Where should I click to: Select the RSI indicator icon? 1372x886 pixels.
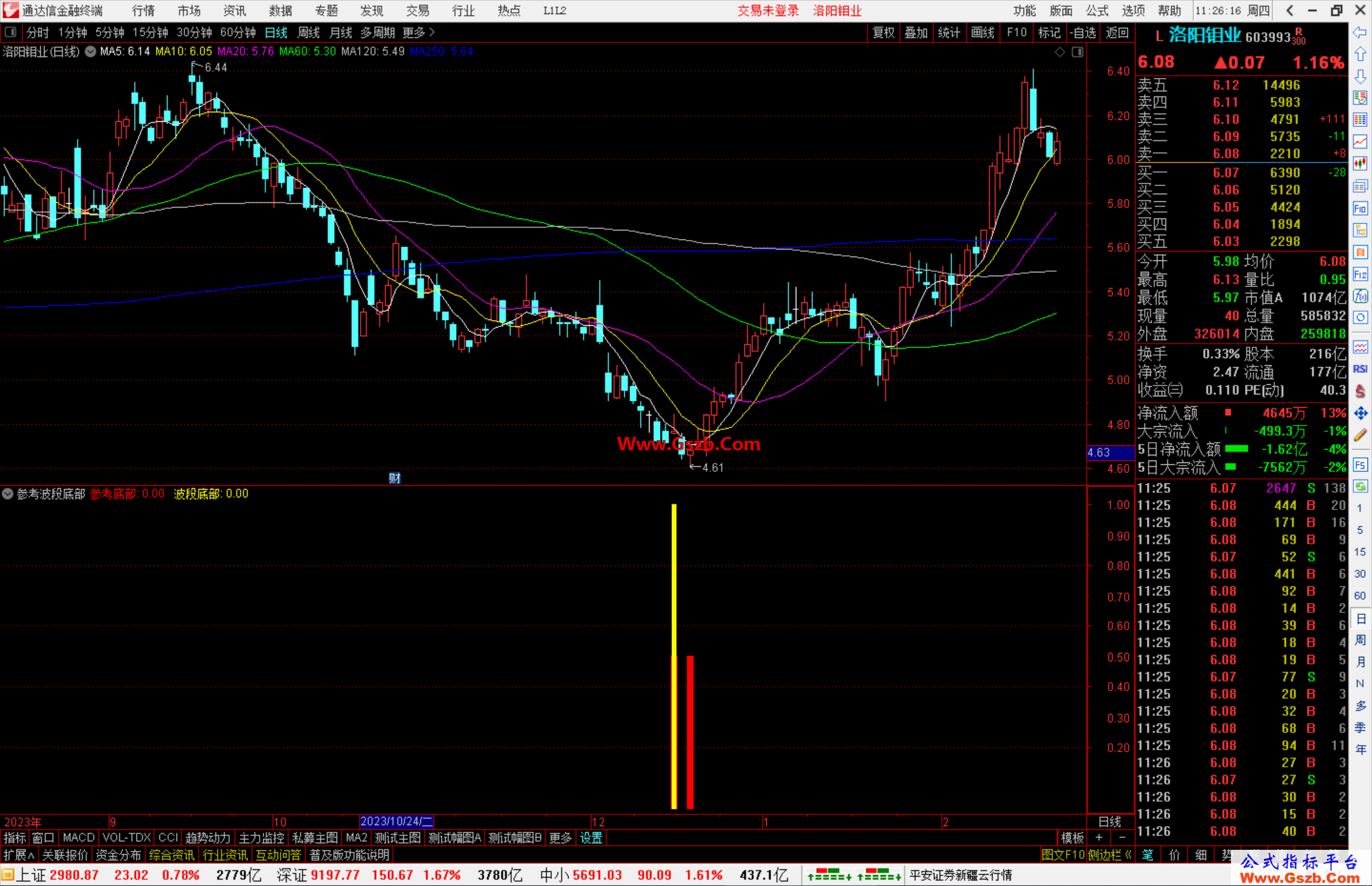tap(1360, 369)
